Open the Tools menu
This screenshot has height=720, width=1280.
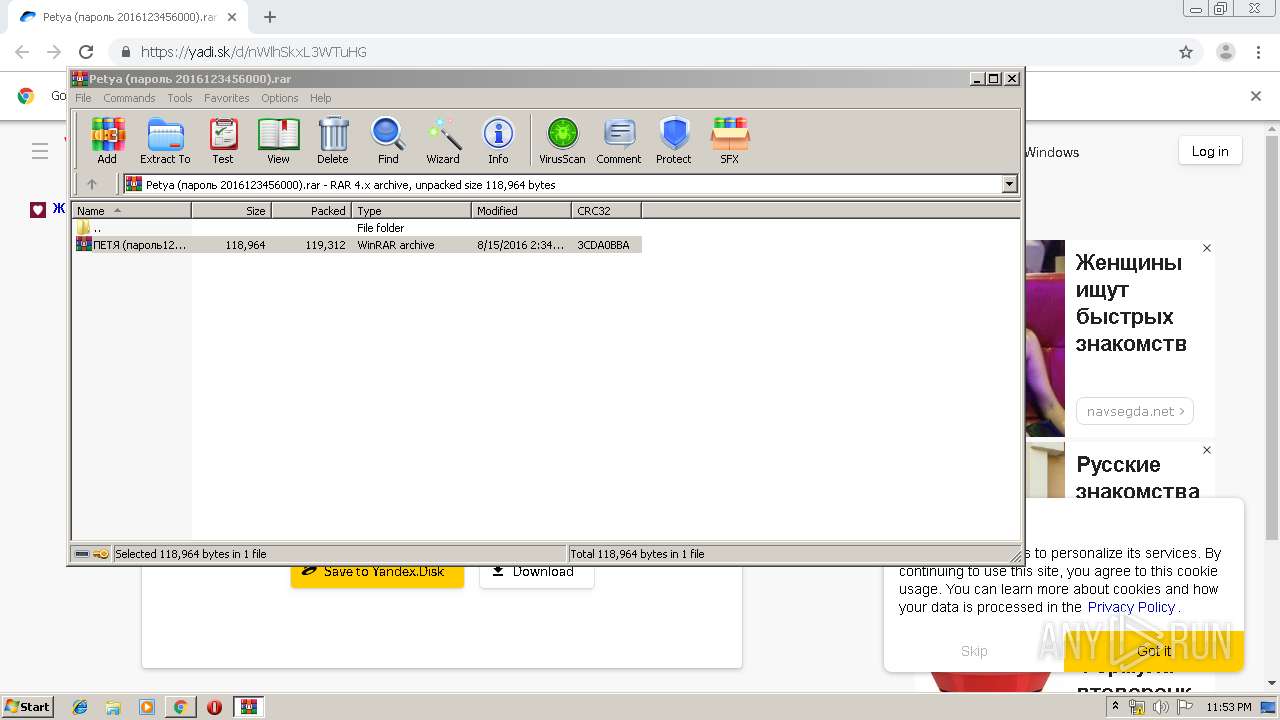coord(180,98)
